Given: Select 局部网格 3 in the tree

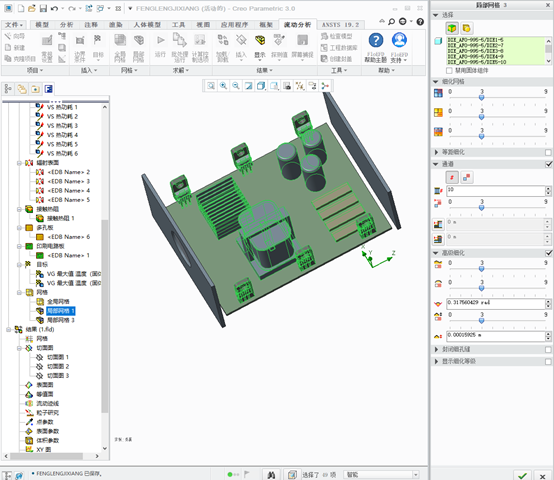Looking at the screenshot, I should click(x=61, y=320).
